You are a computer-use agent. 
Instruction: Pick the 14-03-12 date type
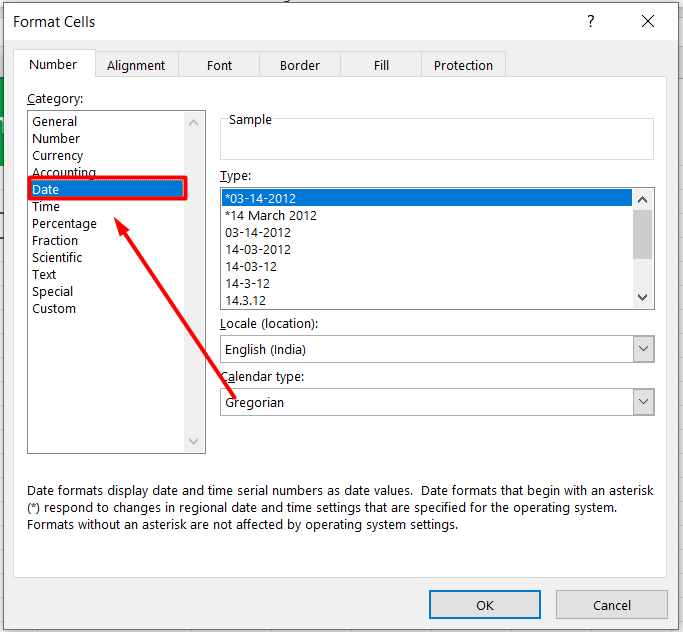427,266
